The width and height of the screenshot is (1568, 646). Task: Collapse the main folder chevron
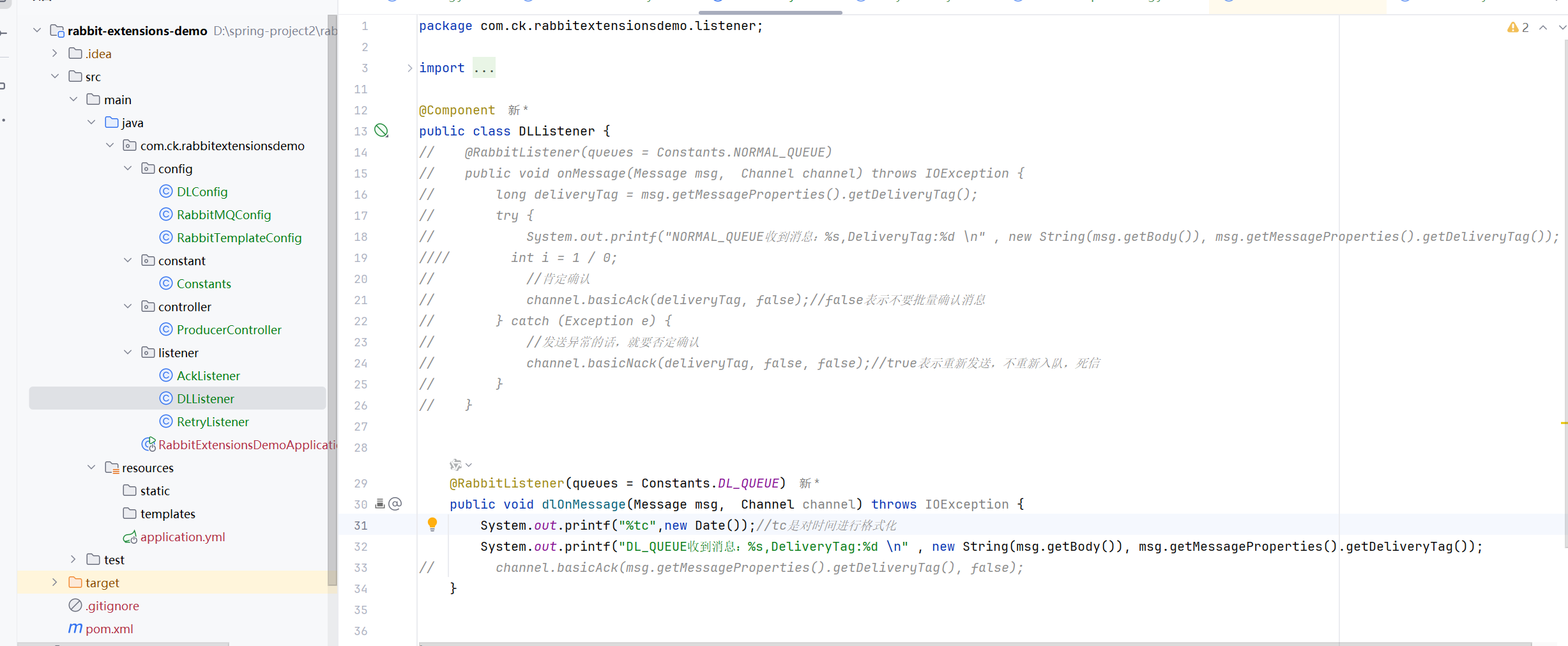(73, 99)
